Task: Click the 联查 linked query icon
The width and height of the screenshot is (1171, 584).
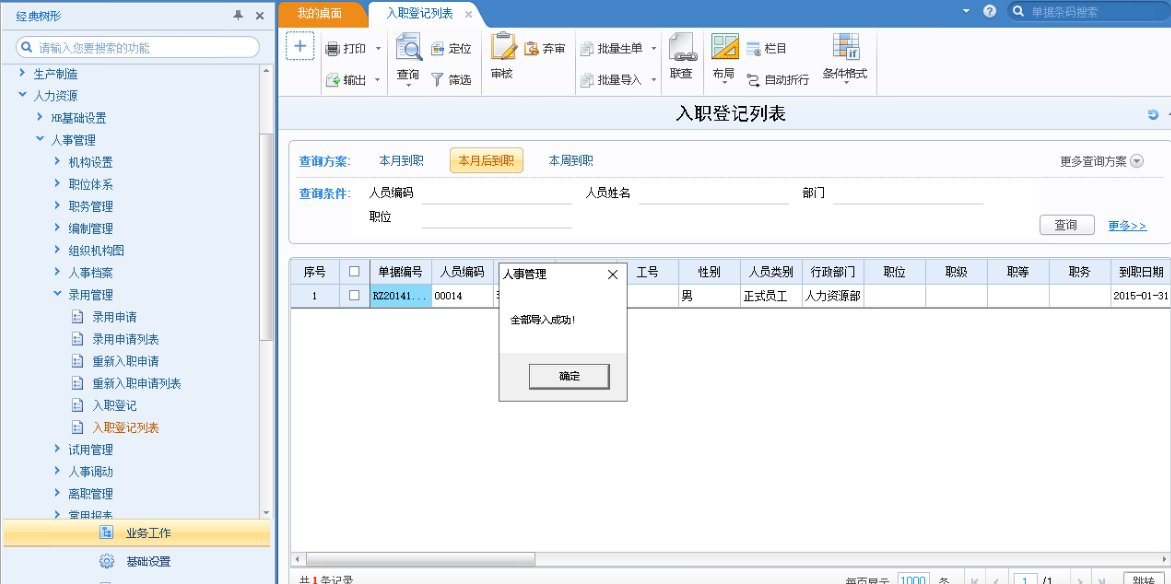Action: [x=682, y=48]
